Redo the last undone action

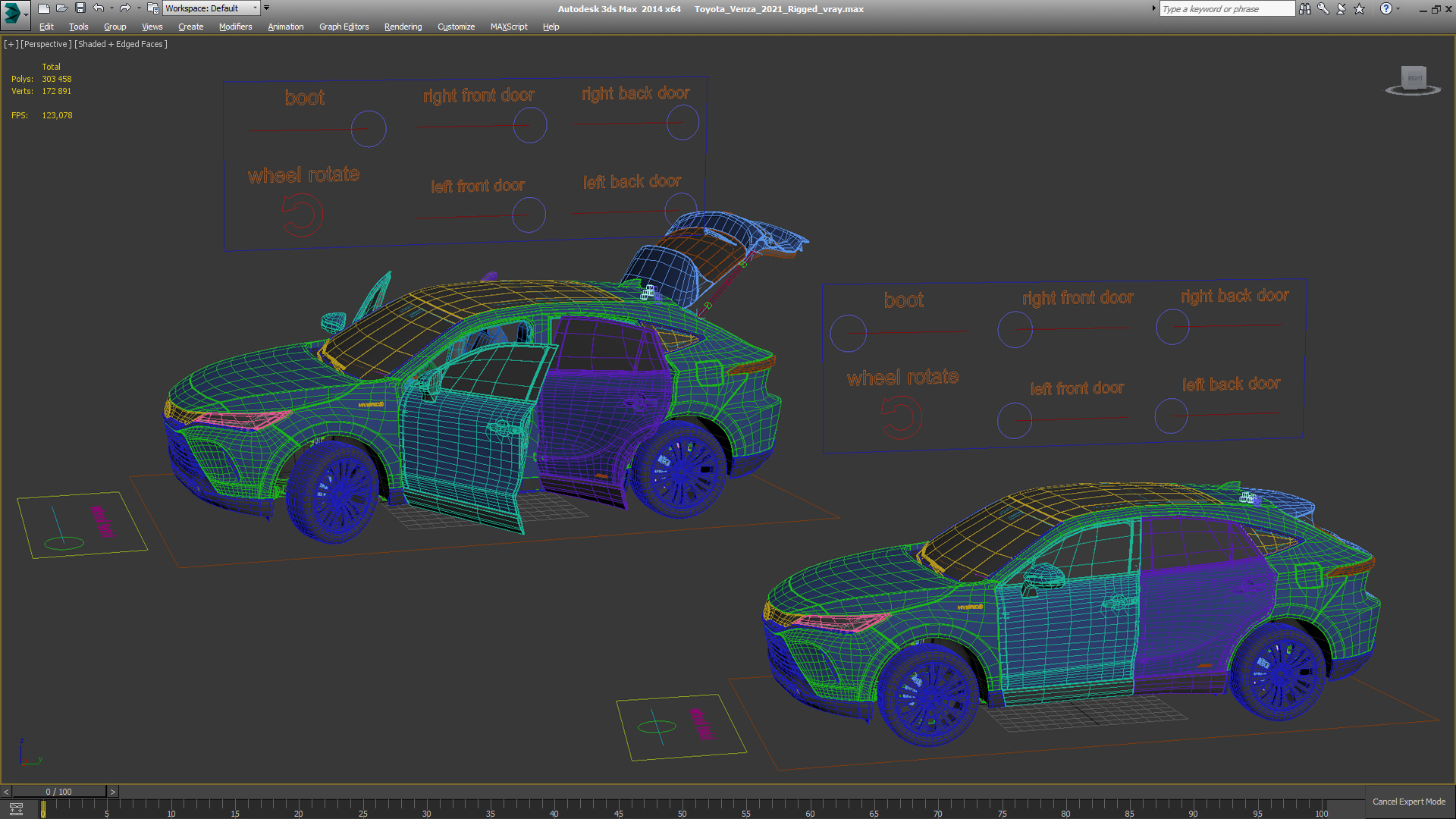(x=125, y=8)
